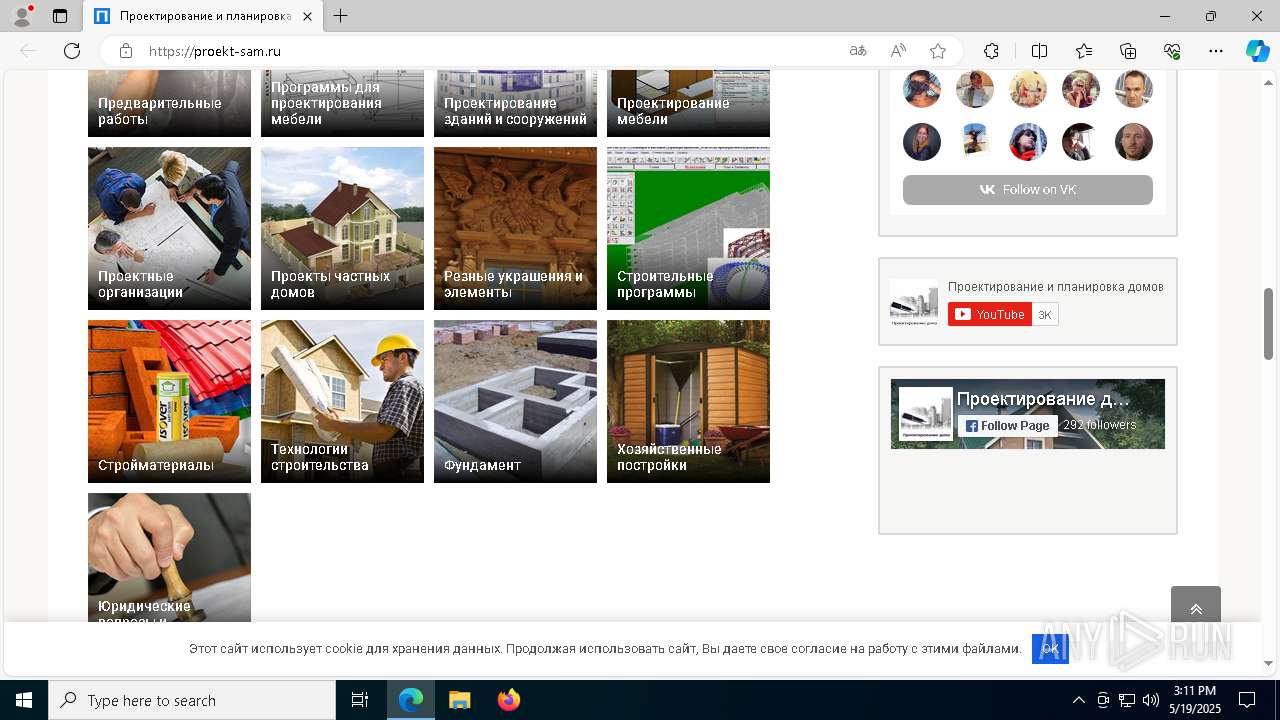This screenshot has width=1280, height=720.
Task: Open the Collections icon
Action: point(1128,51)
